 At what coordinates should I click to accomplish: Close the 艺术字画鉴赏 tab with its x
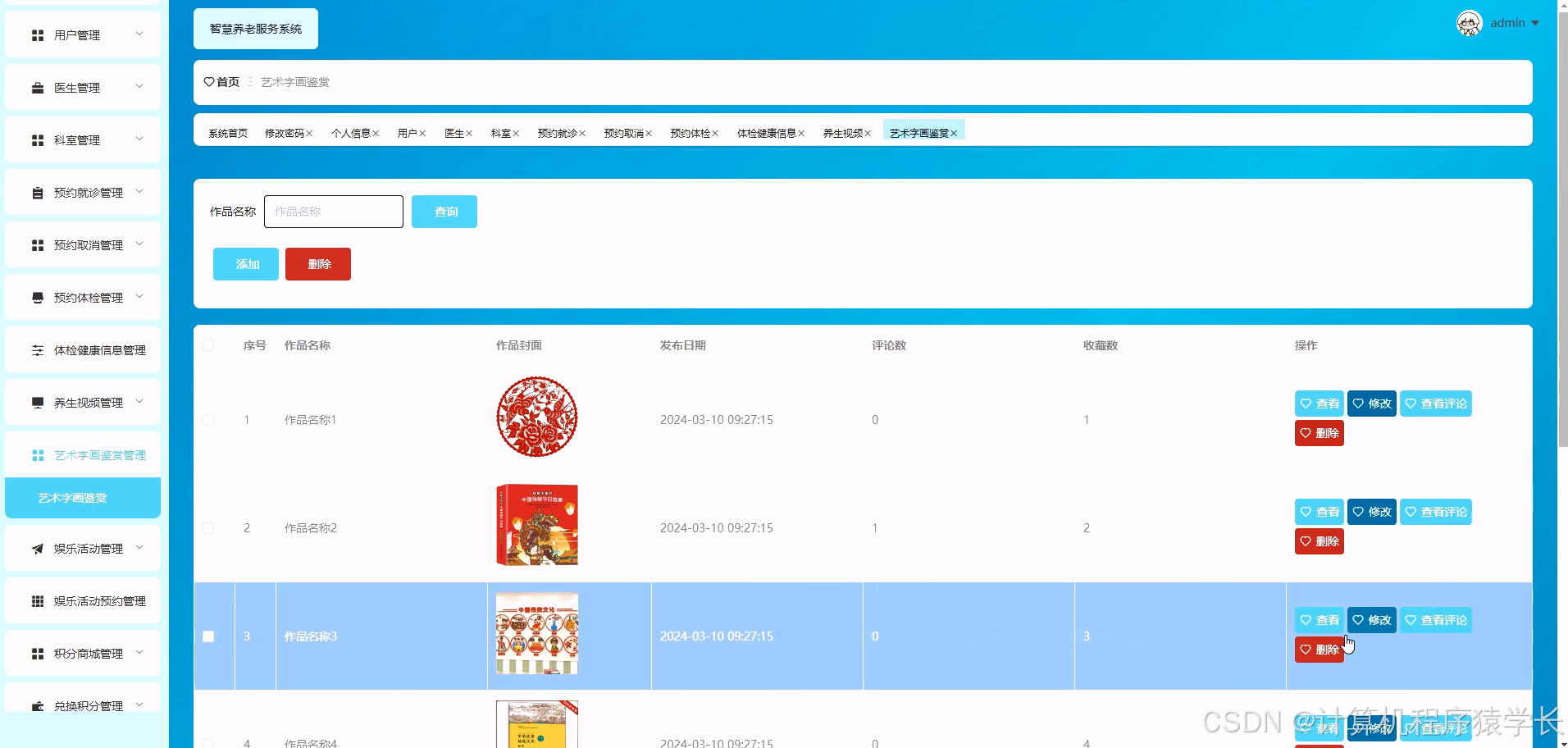click(954, 134)
